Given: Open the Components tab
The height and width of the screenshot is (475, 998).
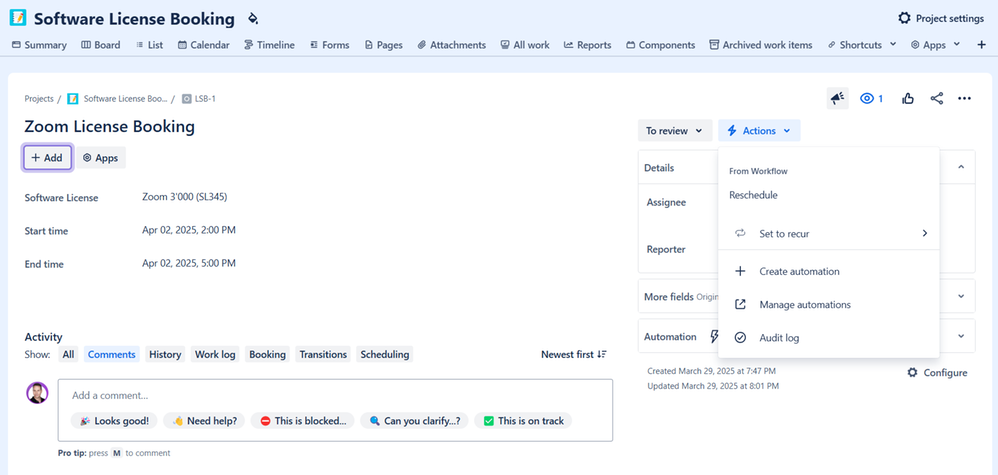Looking at the screenshot, I should [661, 45].
